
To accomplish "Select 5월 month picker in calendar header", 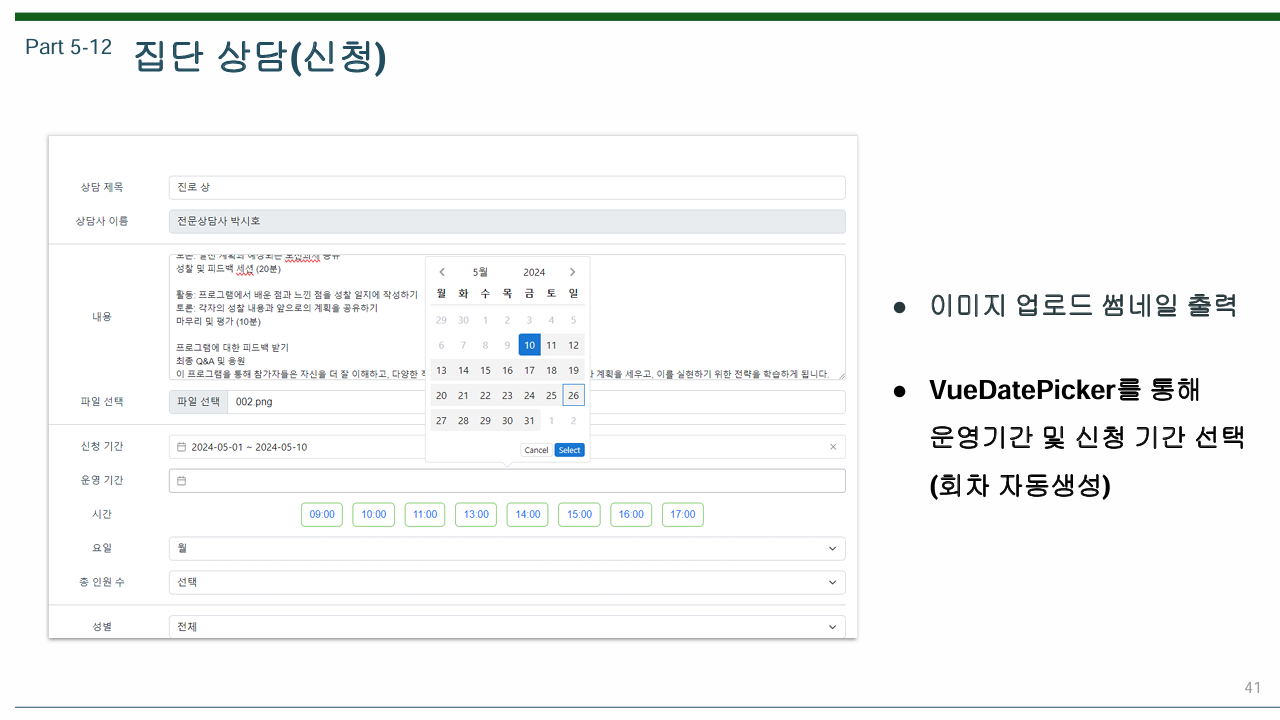I will click(x=481, y=272).
